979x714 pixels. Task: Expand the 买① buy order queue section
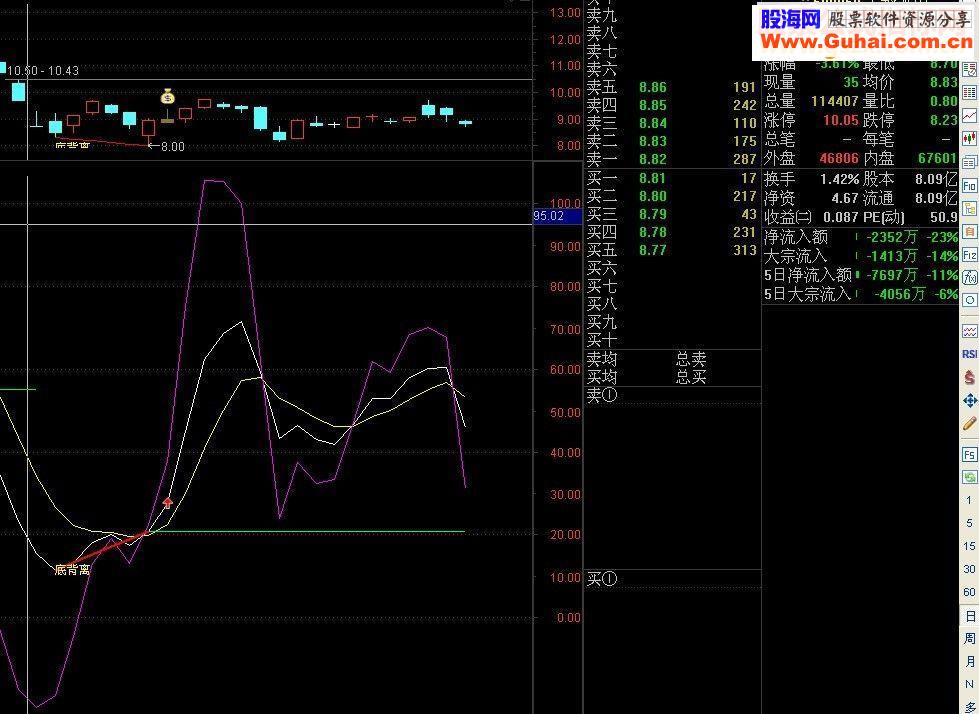[x=602, y=579]
